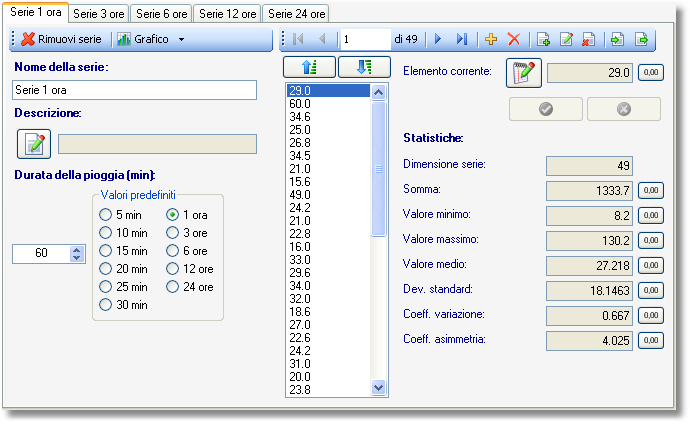The width and height of the screenshot is (690, 424).
Task: Click the Nome della serie text field
Action: [x=134, y=90]
